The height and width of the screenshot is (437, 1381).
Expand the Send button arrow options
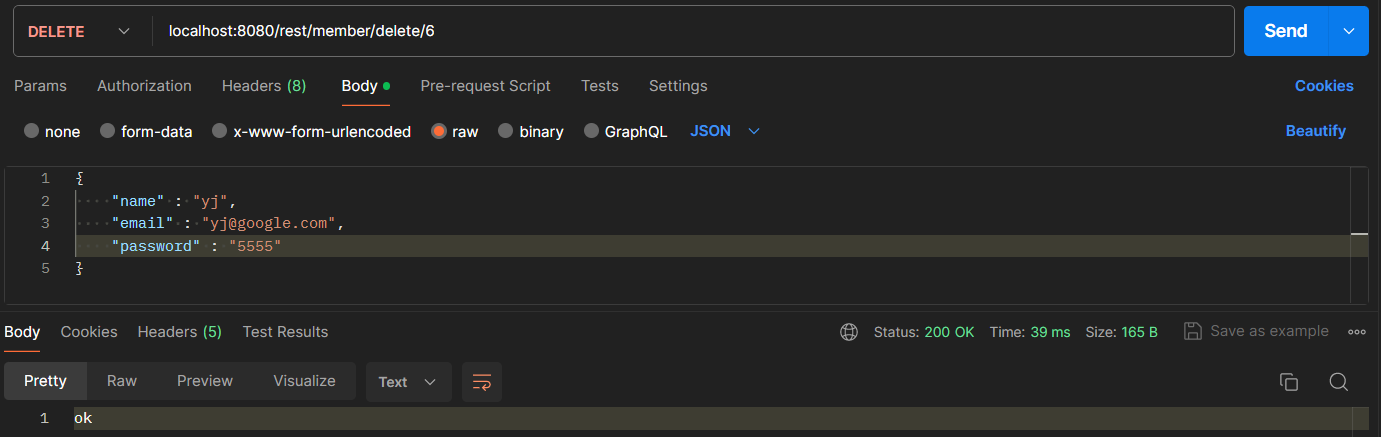pos(1347,31)
